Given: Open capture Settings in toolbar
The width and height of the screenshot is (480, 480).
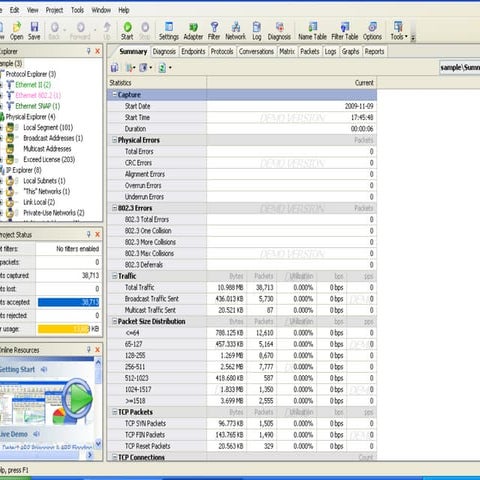Looking at the screenshot, I should [x=169, y=31].
